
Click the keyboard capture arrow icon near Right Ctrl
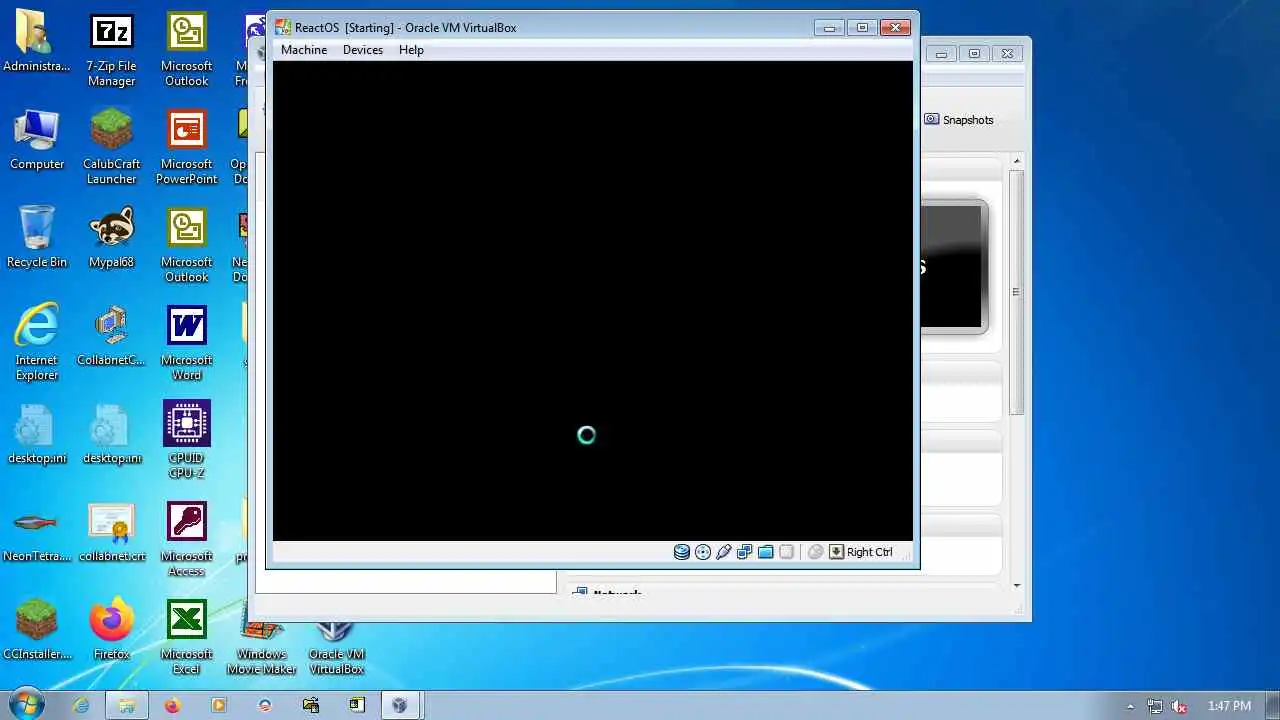pos(836,552)
